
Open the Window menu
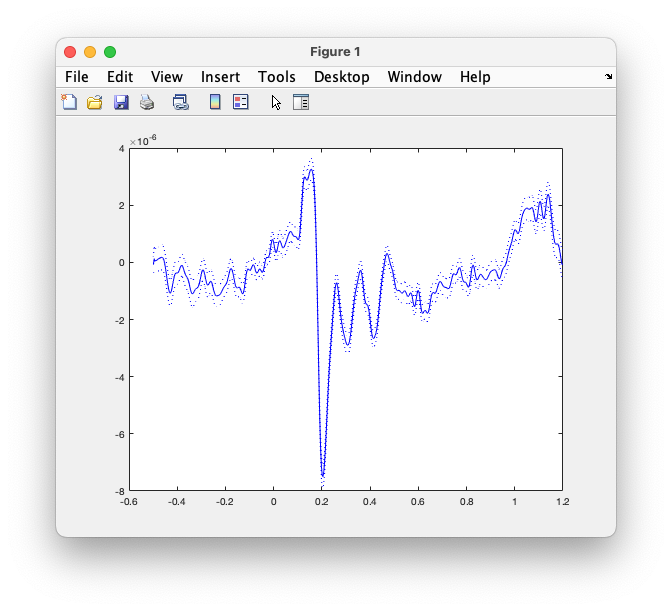(x=414, y=77)
